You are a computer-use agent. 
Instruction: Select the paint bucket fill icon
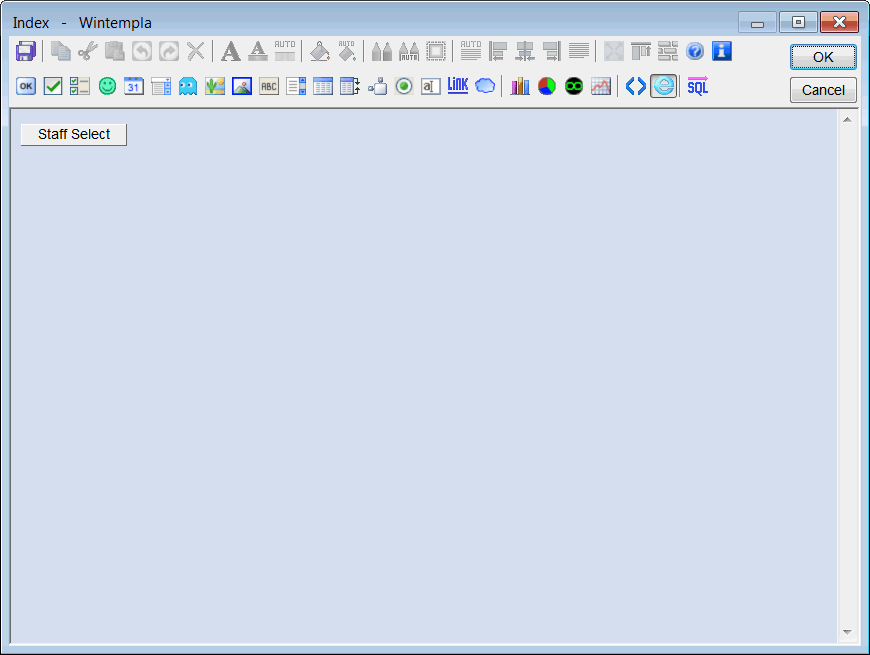coord(320,52)
